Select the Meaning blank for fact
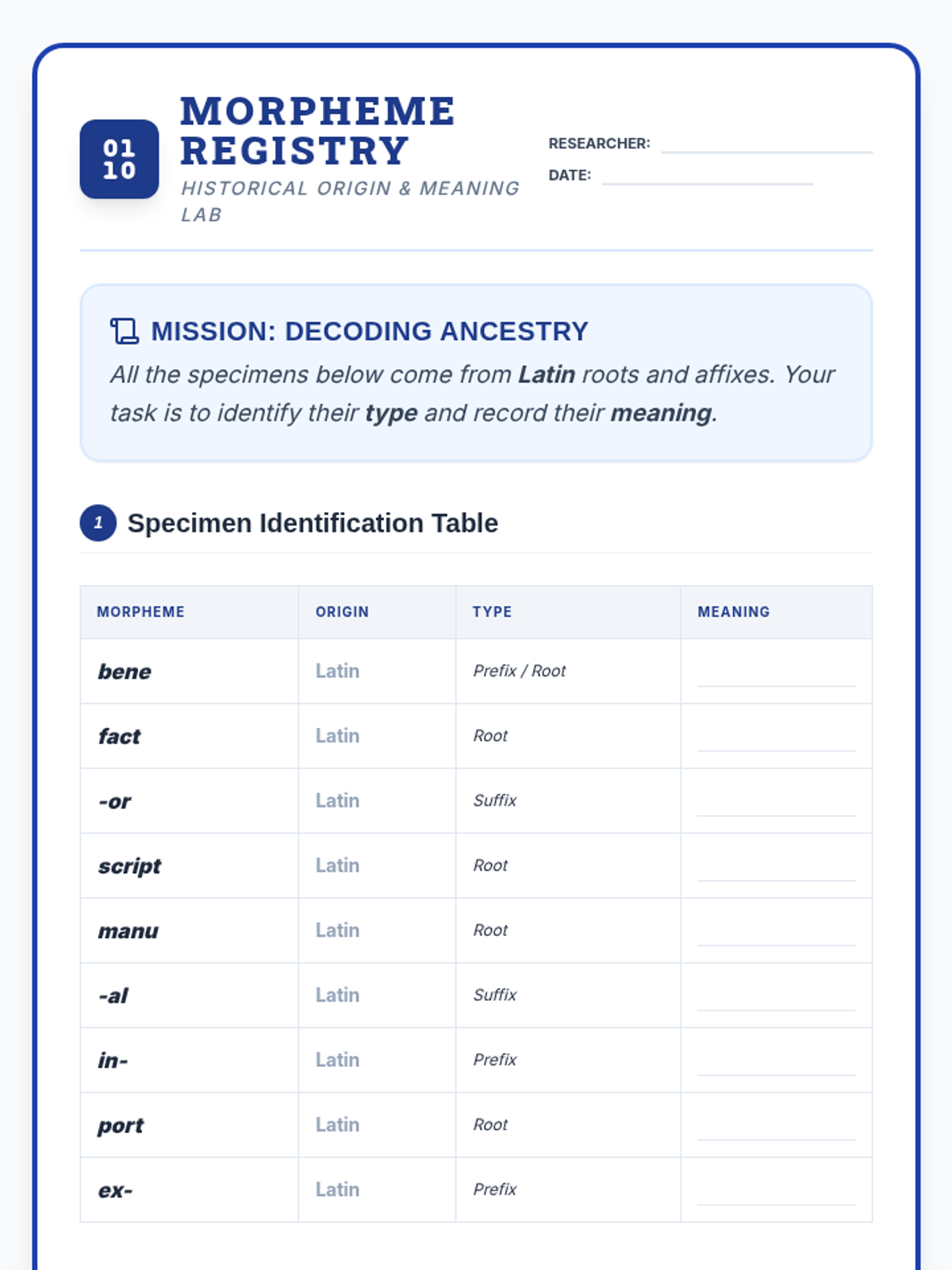This screenshot has height=1270, width=952. click(x=776, y=738)
